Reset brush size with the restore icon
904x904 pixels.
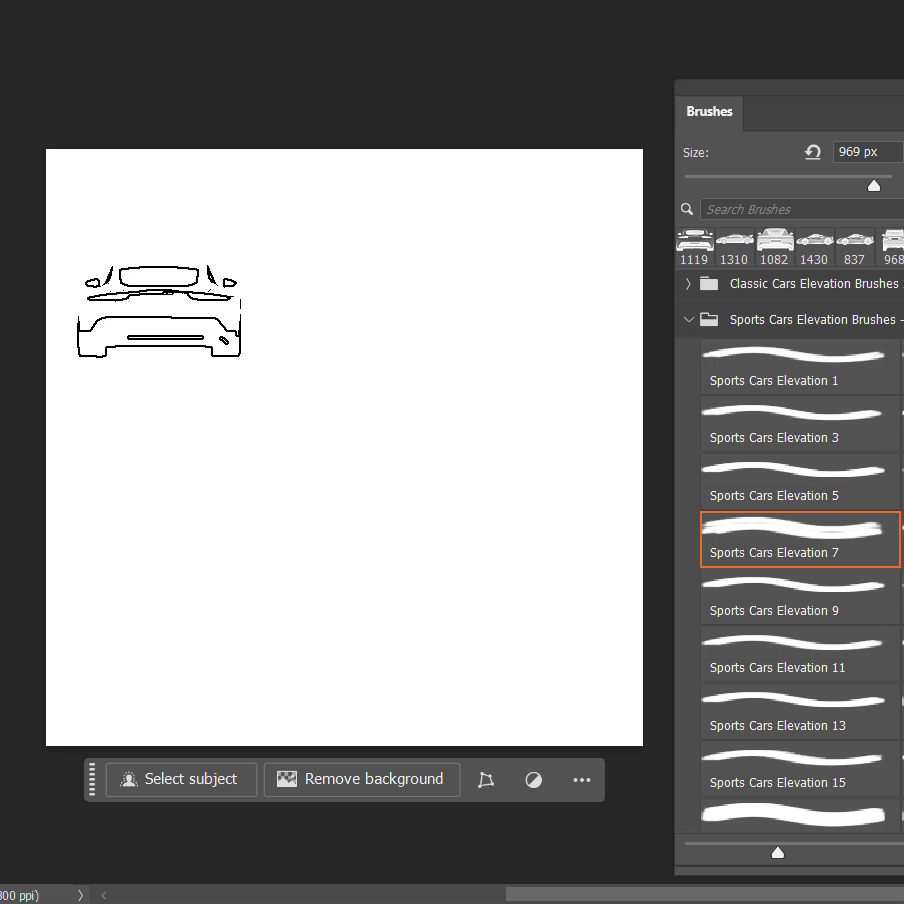812,152
